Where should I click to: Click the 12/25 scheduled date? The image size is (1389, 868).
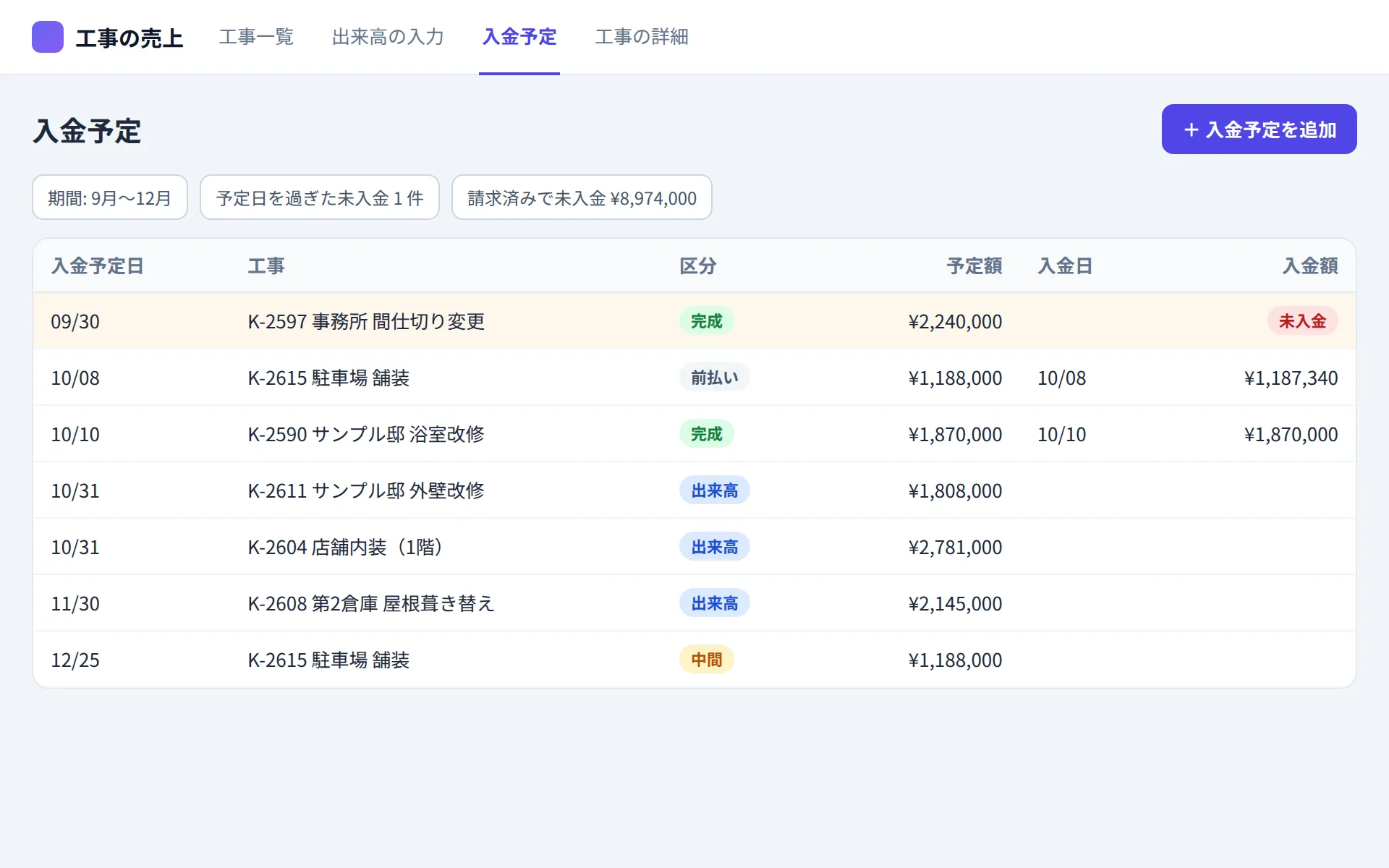coord(75,660)
